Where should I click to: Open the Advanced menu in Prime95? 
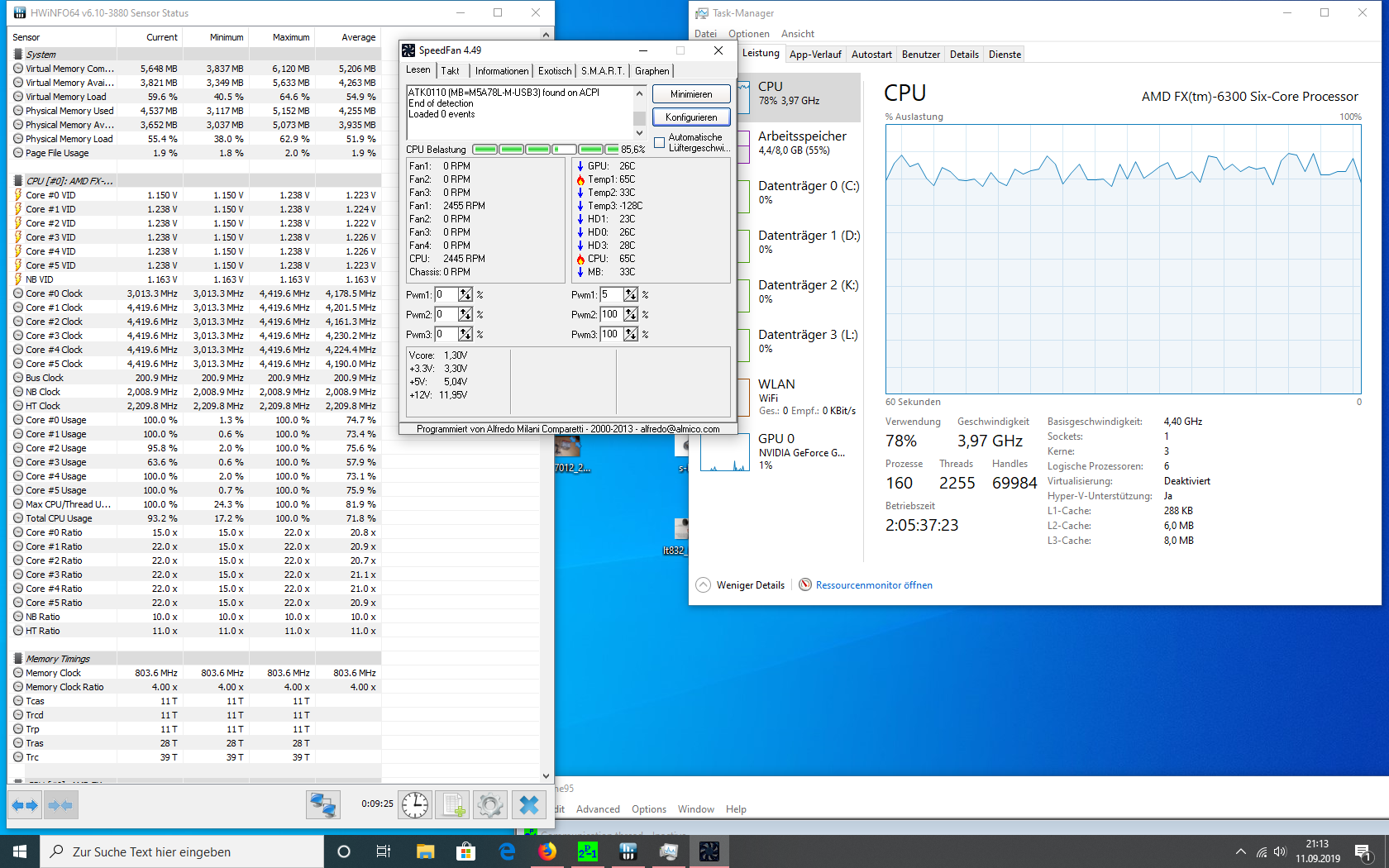pos(598,809)
